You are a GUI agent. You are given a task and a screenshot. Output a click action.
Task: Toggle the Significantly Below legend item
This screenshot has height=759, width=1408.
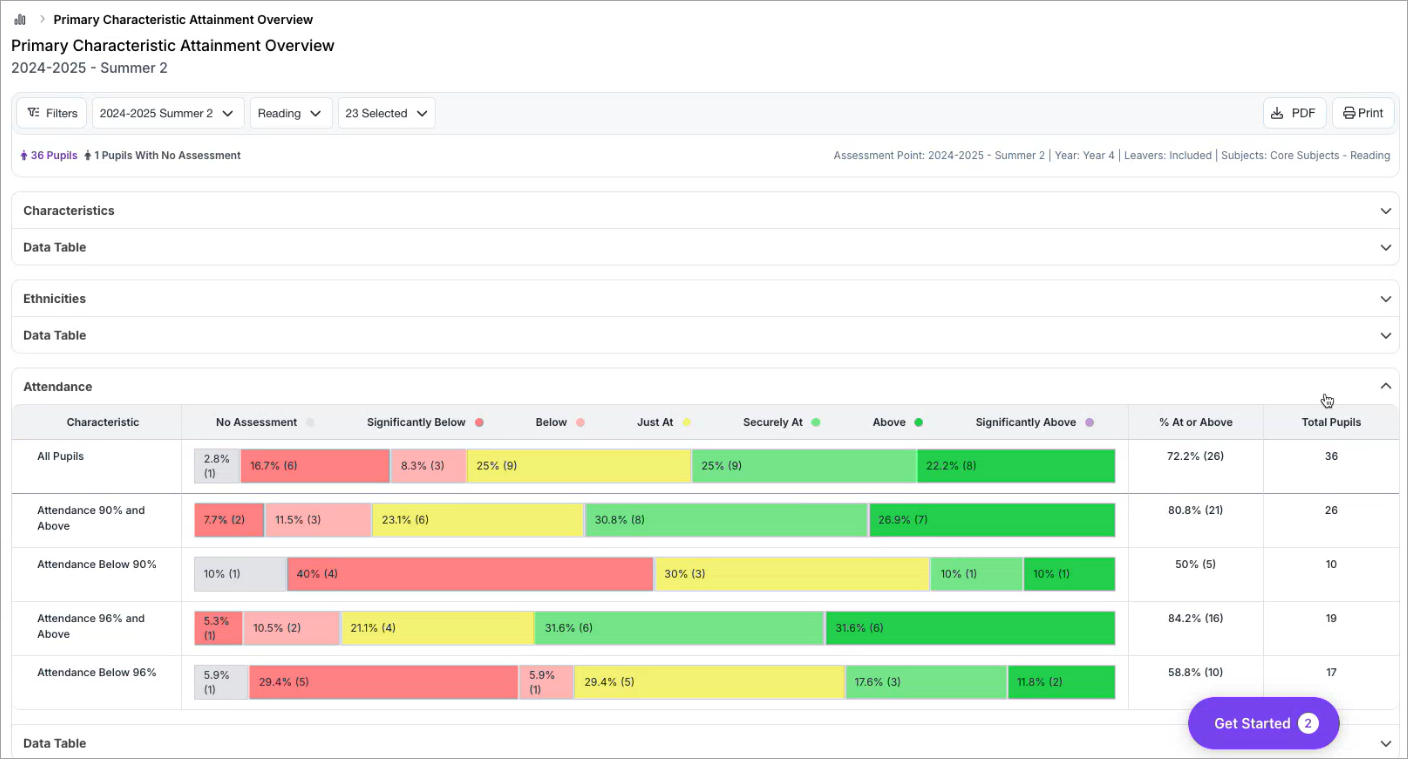point(425,422)
